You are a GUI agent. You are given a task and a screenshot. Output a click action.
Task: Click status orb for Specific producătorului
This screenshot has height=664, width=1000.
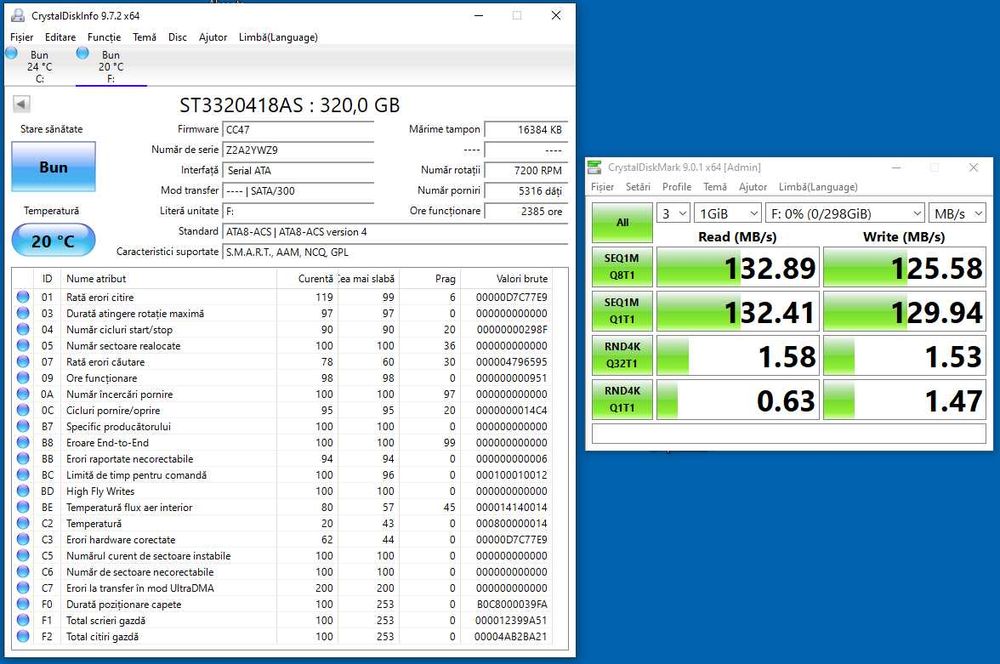coord(23,426)
